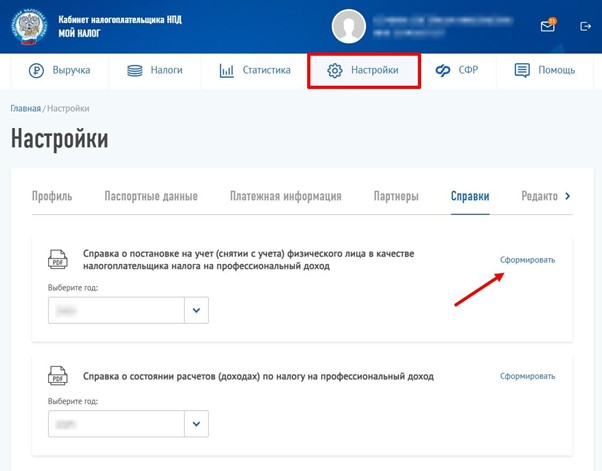
Task: Click the PDF icon of income certificate
Action: click(x=58, y=377)
